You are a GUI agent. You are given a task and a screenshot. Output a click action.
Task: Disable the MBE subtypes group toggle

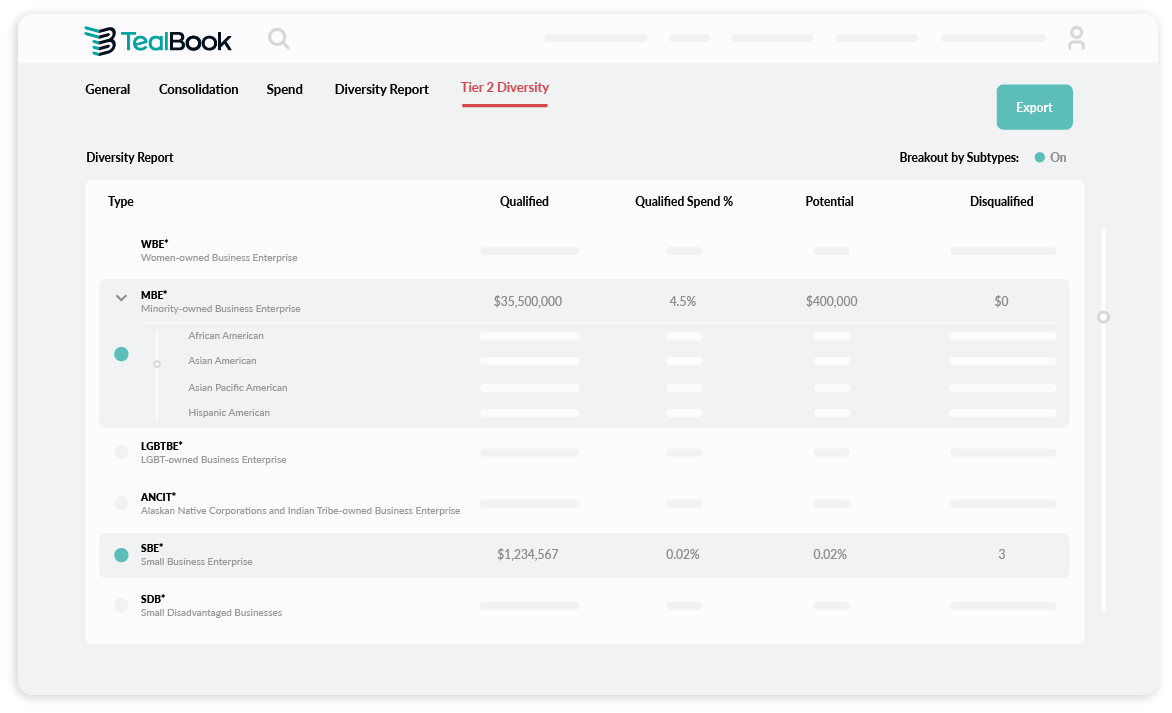tap(121, 354)
